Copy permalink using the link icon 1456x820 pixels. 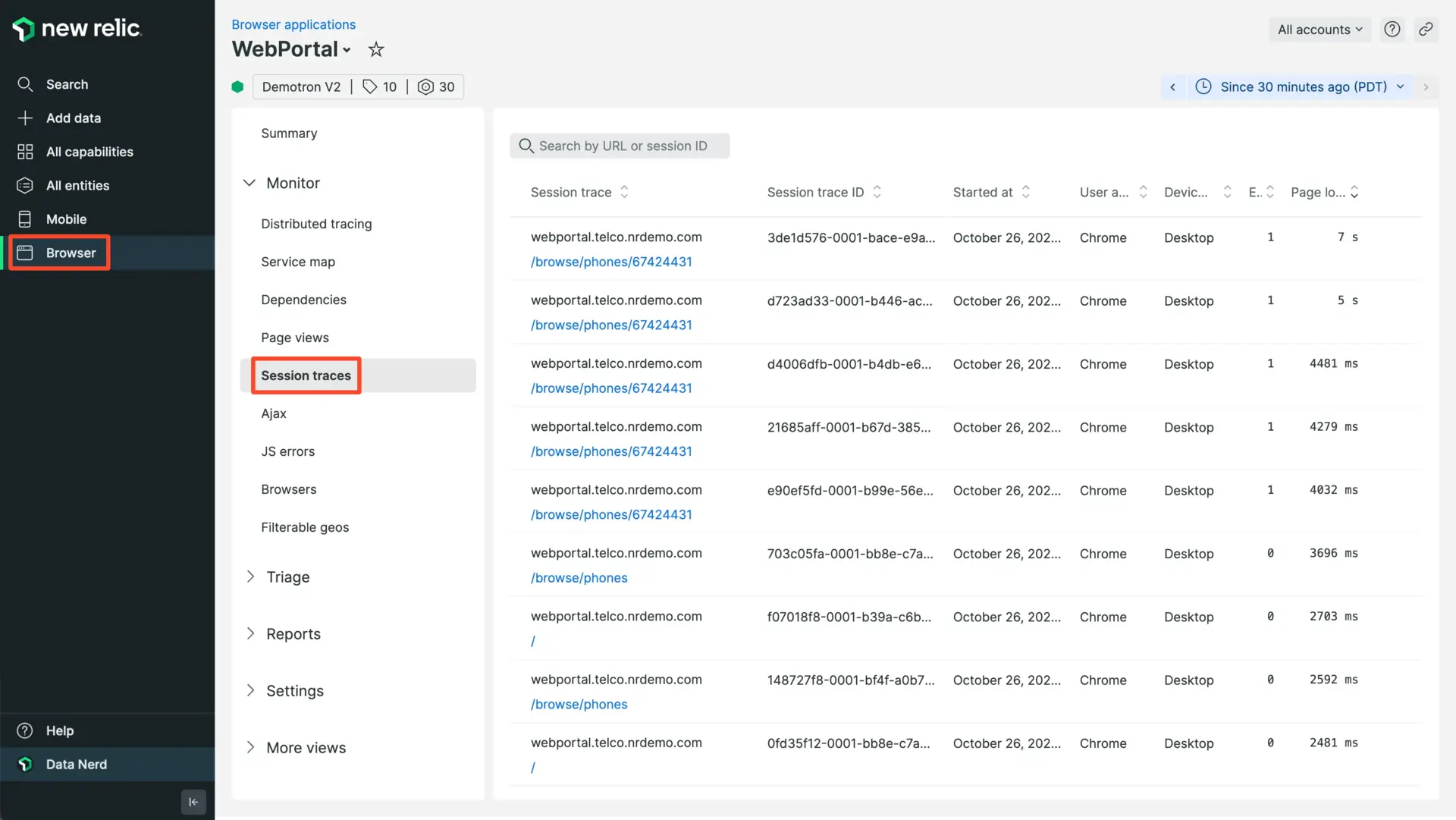tap(1426, 30)
